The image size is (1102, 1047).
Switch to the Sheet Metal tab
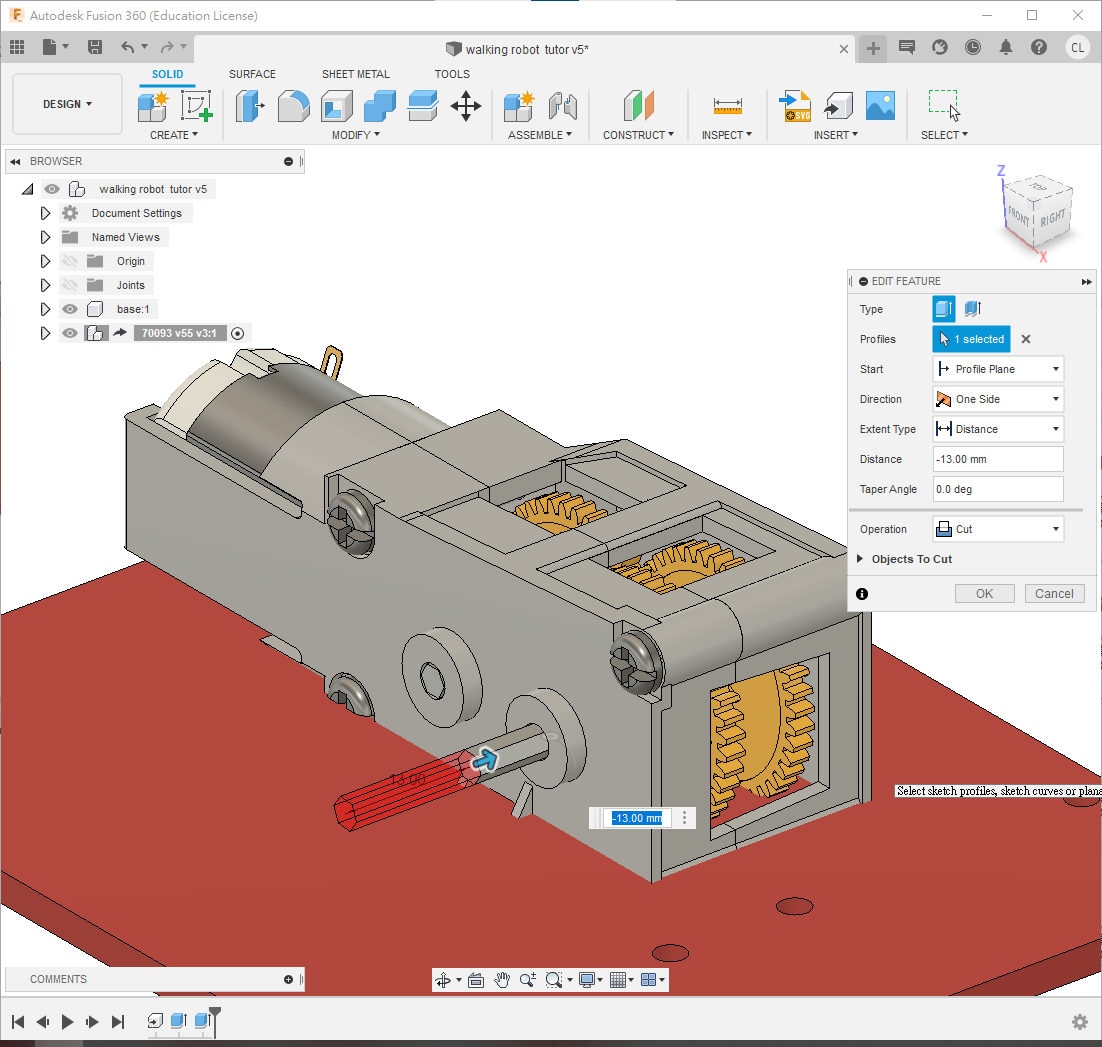coord(356,74)
